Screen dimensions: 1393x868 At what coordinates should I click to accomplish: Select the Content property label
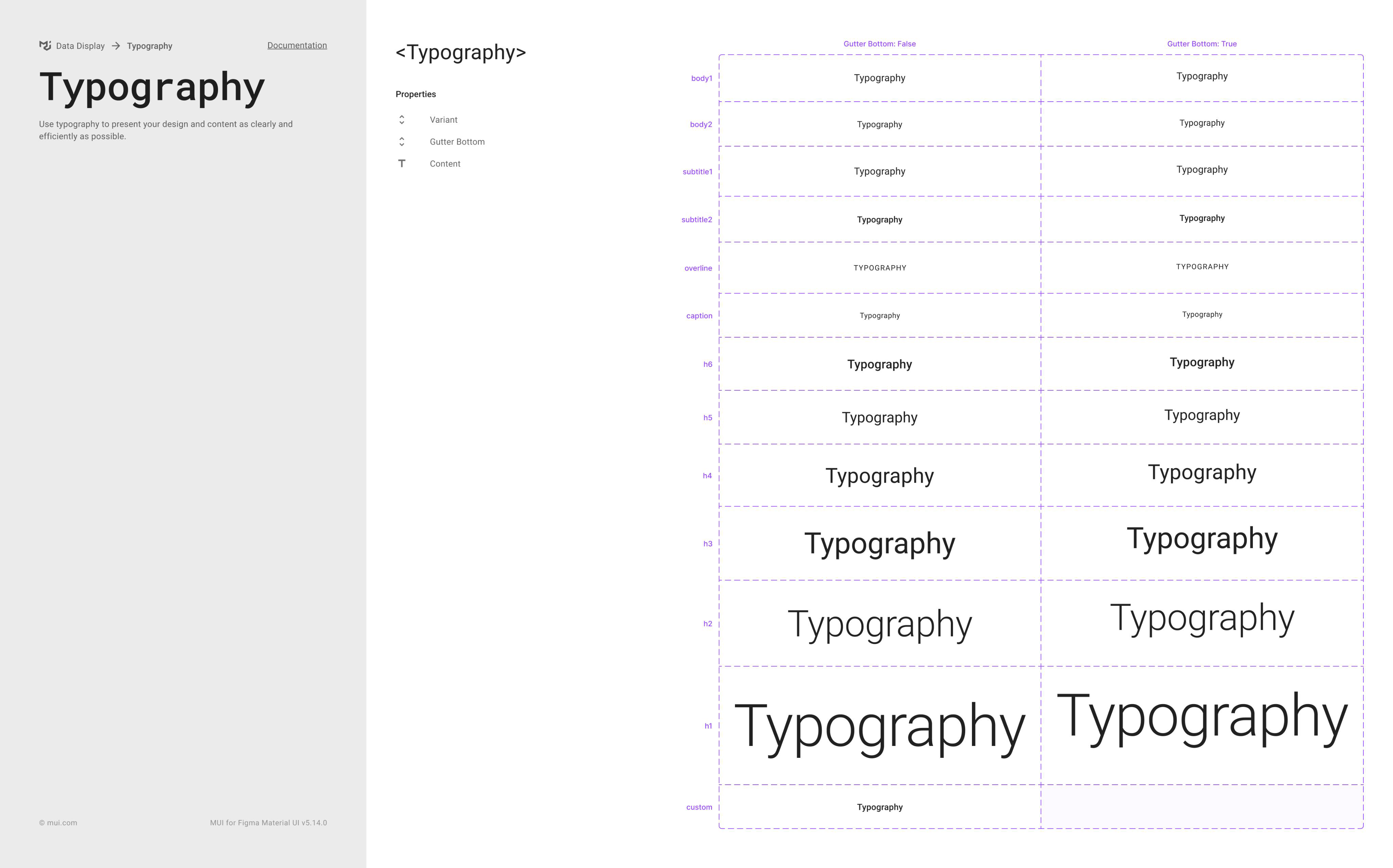click(445, 164)
